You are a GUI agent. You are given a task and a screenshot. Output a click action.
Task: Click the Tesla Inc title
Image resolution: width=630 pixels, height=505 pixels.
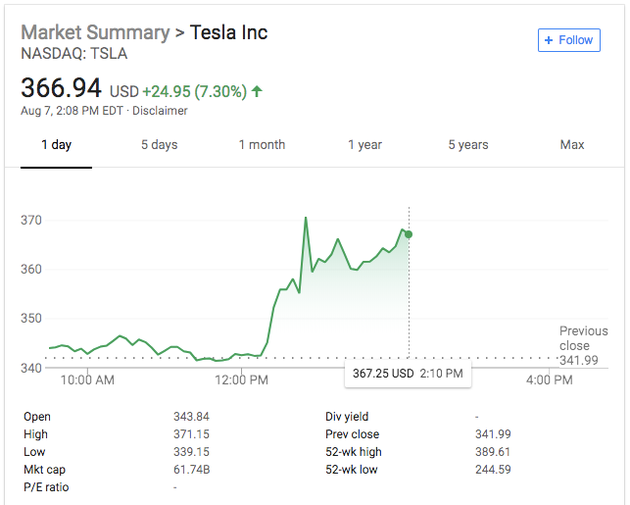[x=229, y=32]
